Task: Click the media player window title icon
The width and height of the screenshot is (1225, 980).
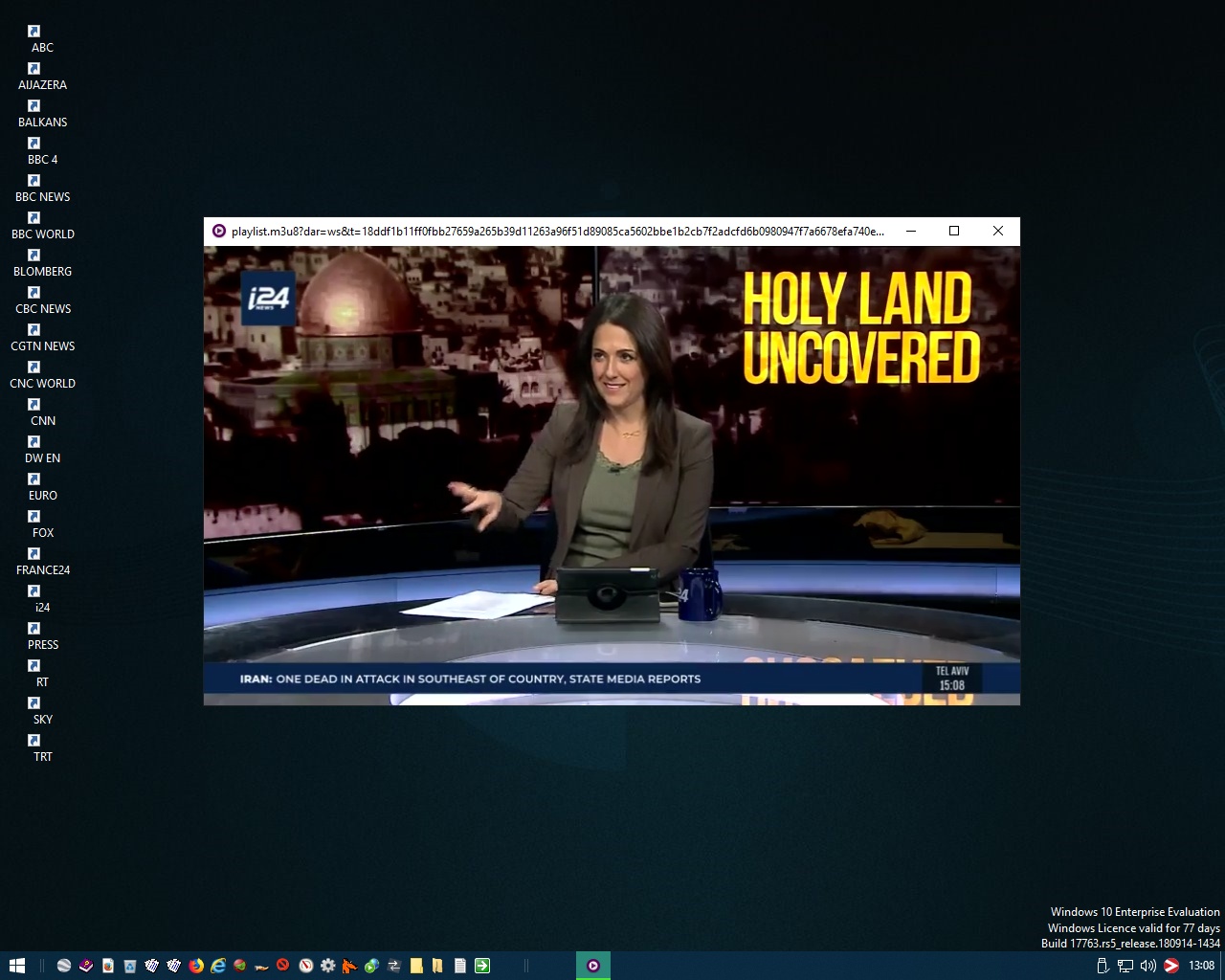Action: click(218, 231)
